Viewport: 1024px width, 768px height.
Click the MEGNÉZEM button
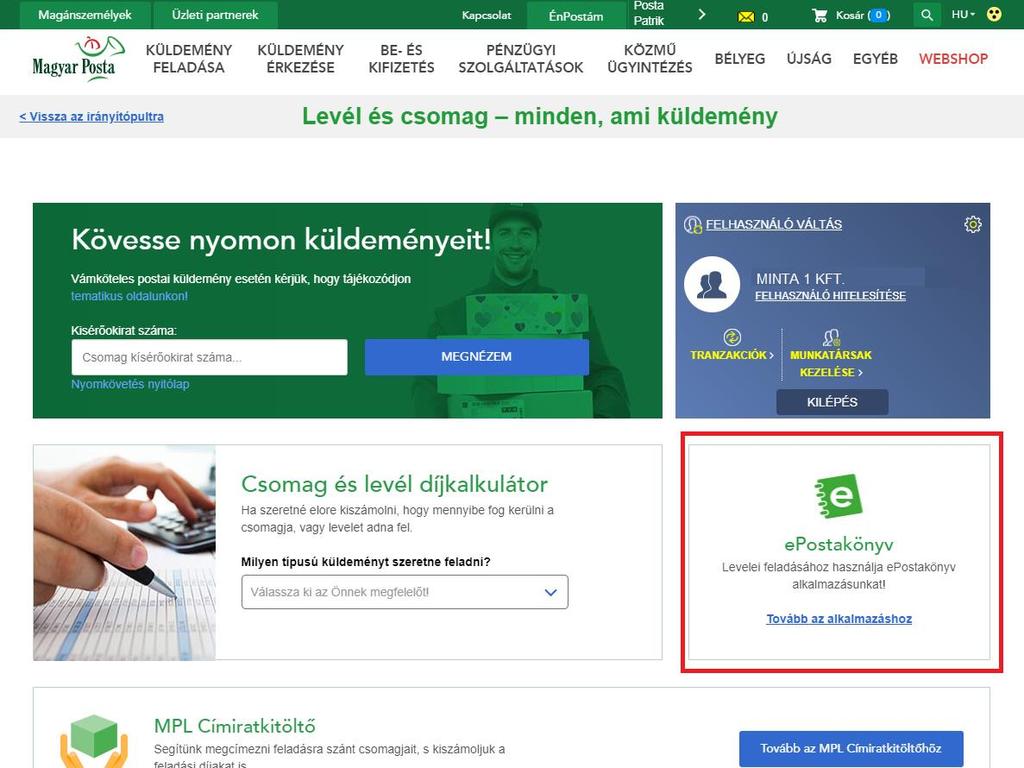tap(477, 357)
